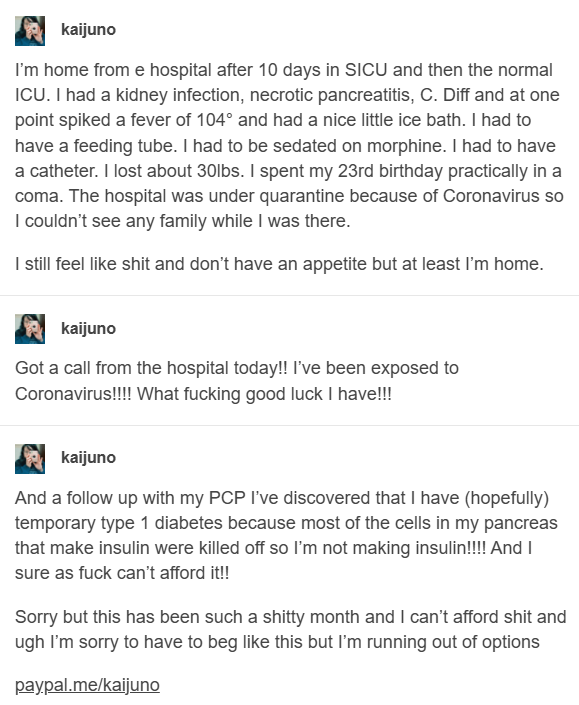Select kaijuno username above the PCP follow-up post

(x=89, y=457)
